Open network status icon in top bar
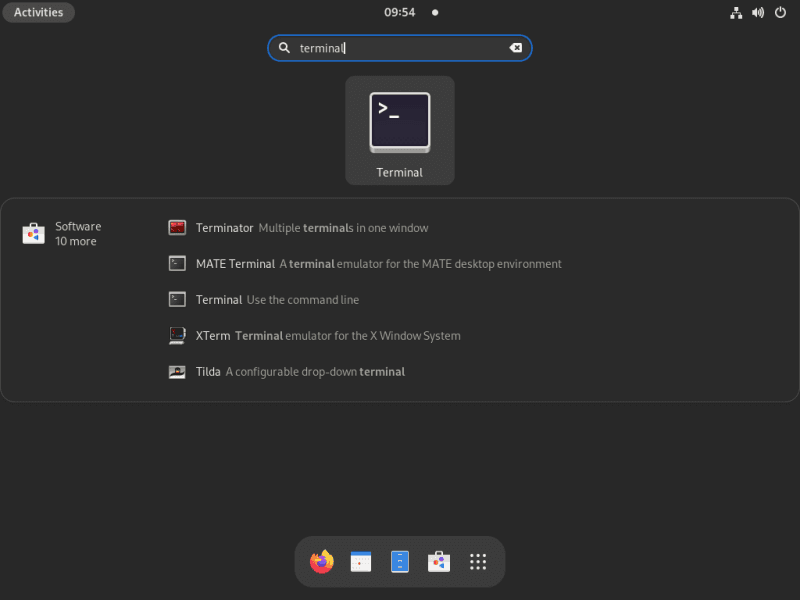The height and width of the screenshot is (600, 800). [x=737, y=13]
